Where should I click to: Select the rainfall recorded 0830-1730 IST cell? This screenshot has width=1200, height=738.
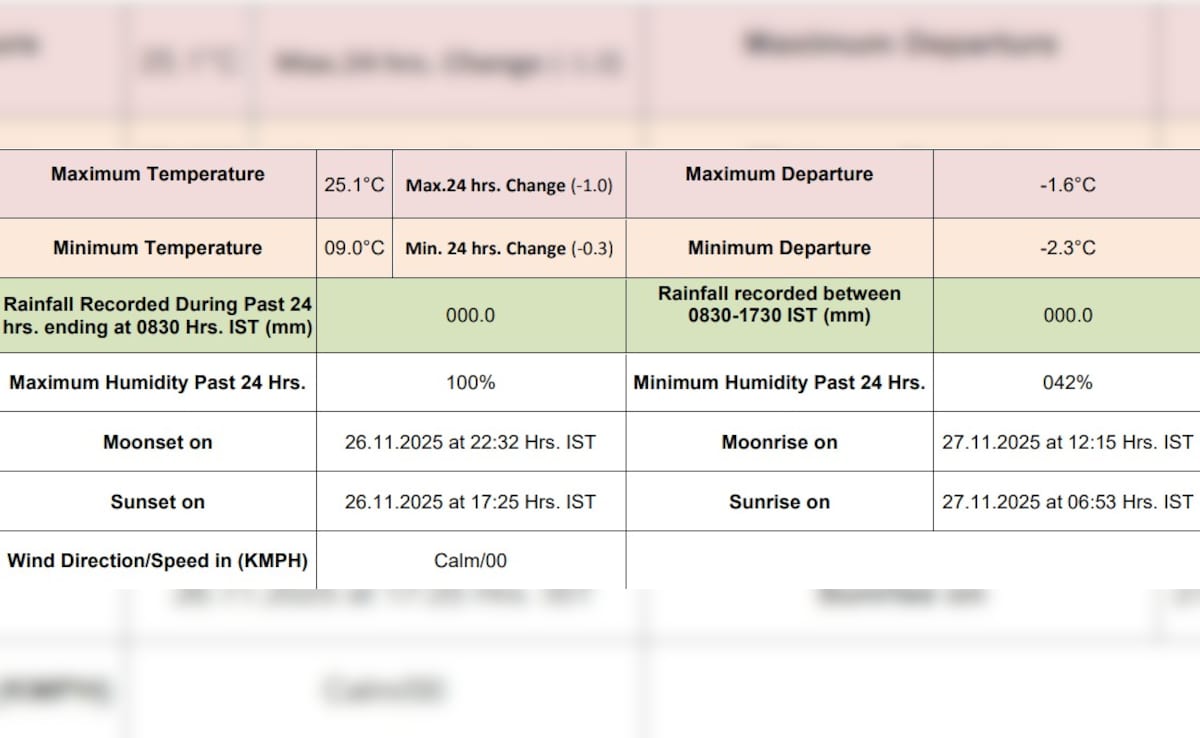click(x=779, y=304)
